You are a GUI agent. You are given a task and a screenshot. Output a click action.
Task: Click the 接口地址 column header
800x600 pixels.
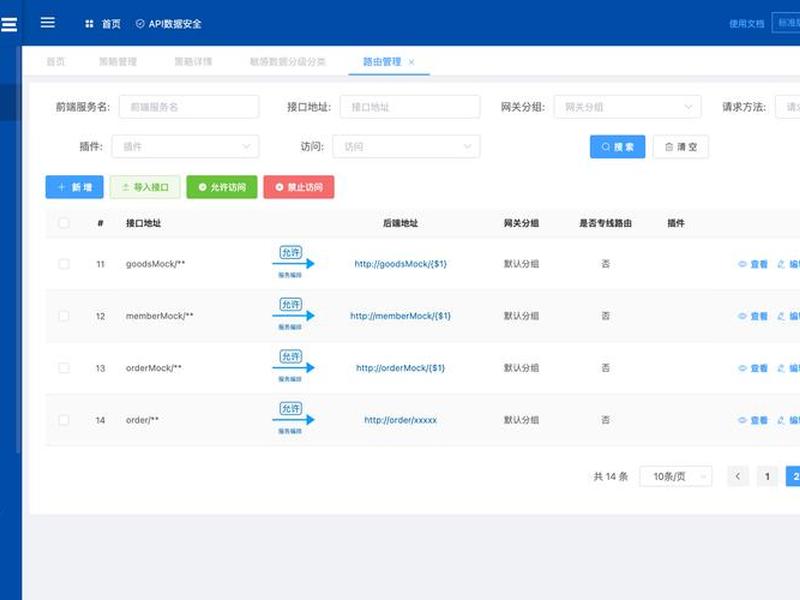[x=143, y=223]
